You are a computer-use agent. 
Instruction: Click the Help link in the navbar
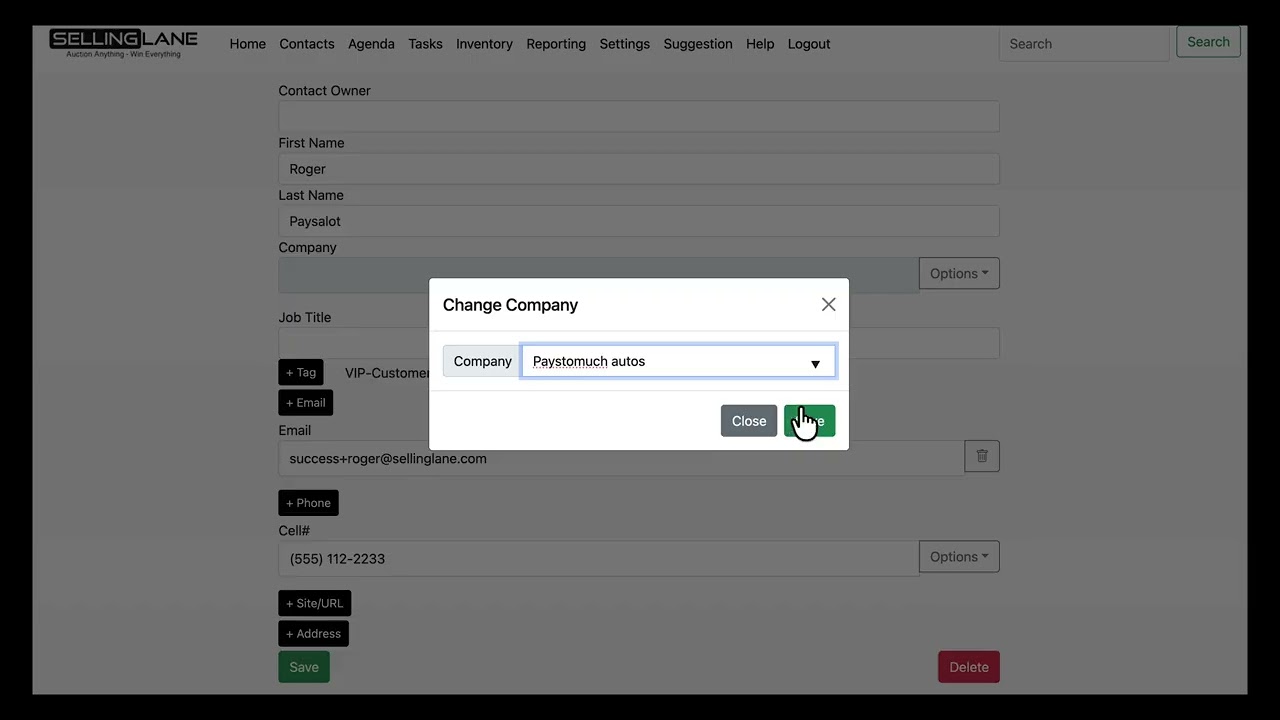(x=760, y=44)
